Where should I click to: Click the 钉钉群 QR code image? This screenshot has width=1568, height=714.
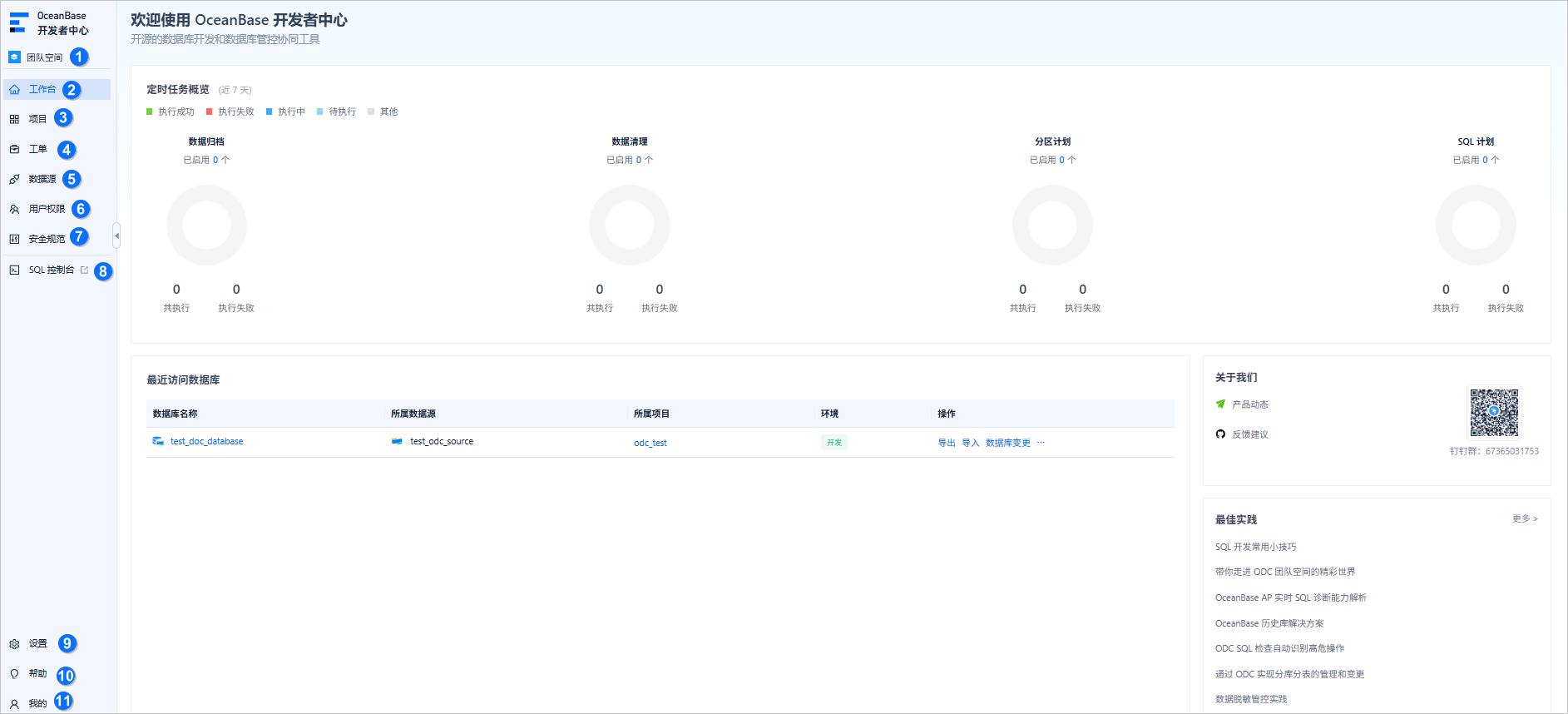click(1494, 413)
